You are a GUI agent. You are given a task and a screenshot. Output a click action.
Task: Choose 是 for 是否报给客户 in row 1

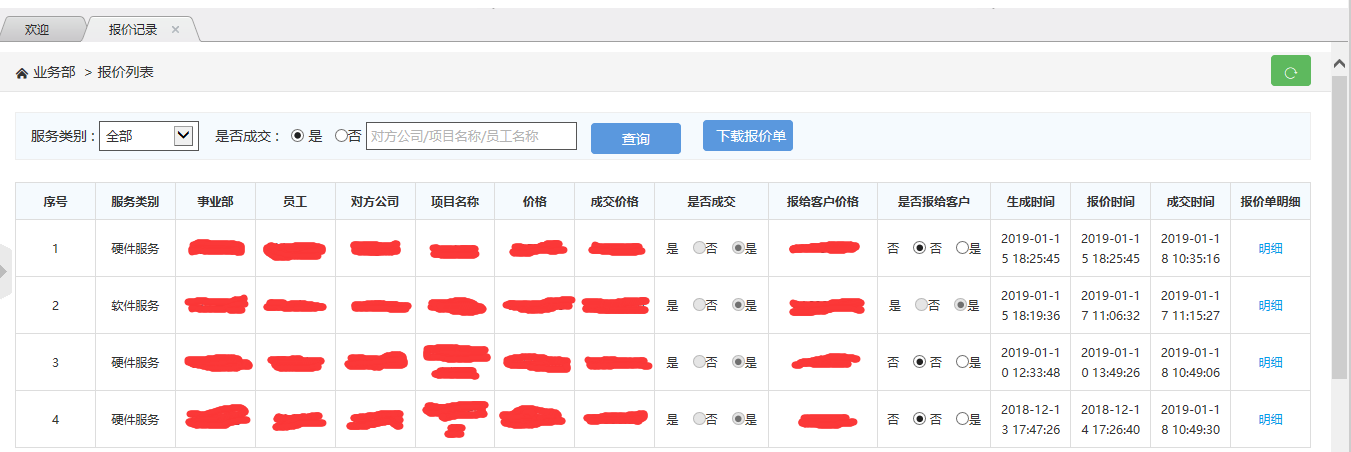(962, 249)
